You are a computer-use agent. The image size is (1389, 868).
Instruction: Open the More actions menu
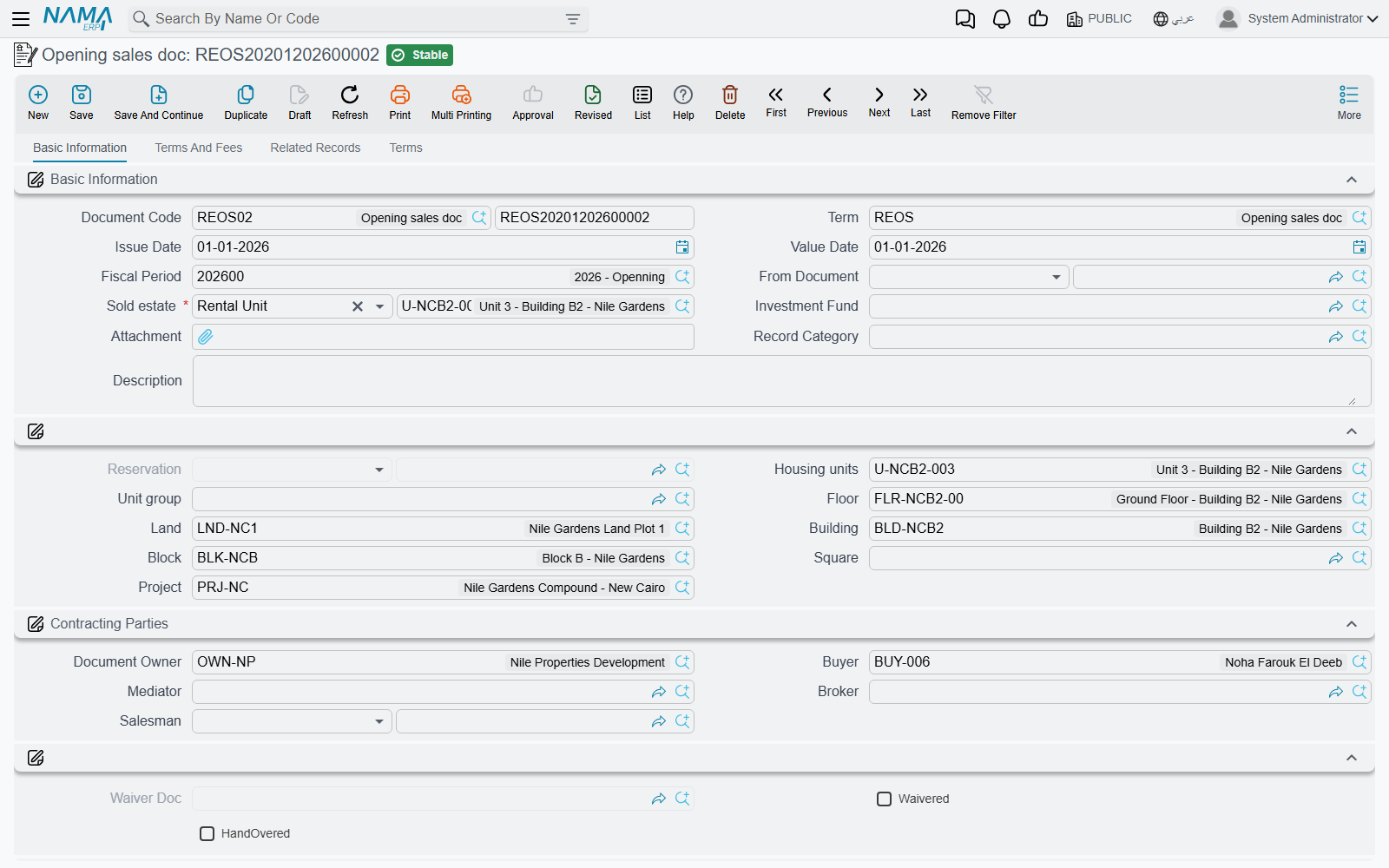[x=1349, y=102]
